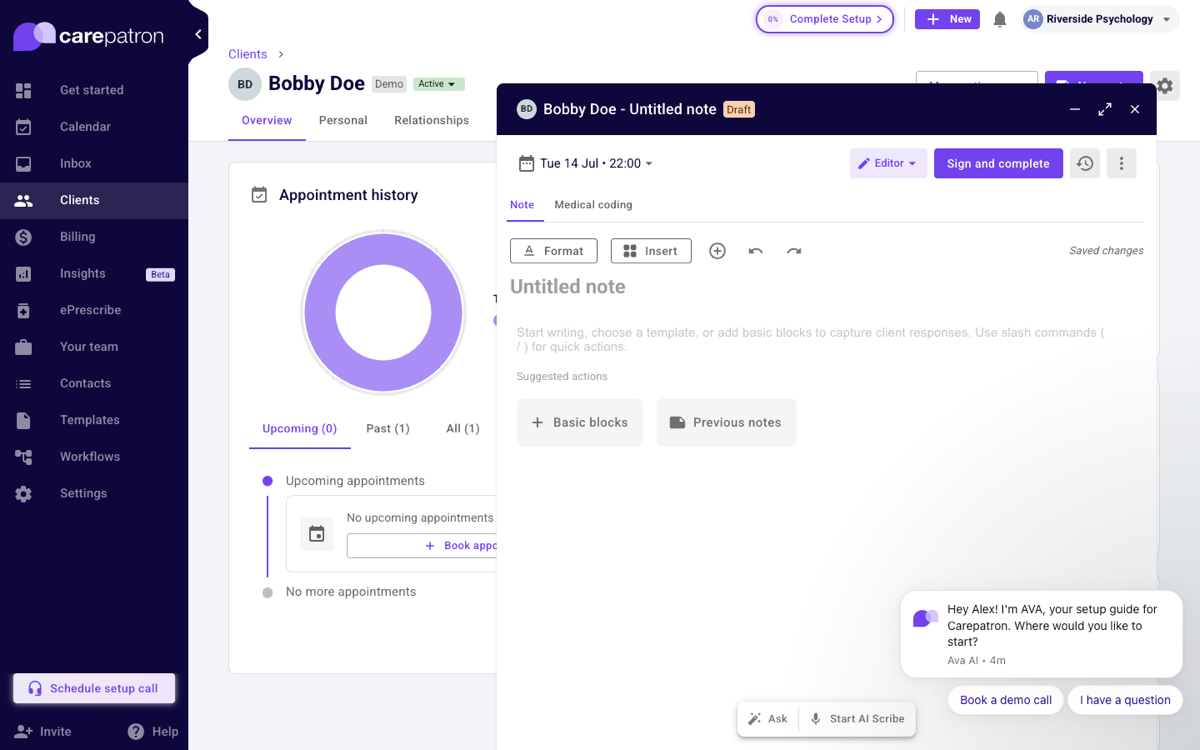Open Templates in the sidebar
The image size is (1200, 750).
click(x=94, y=420)
